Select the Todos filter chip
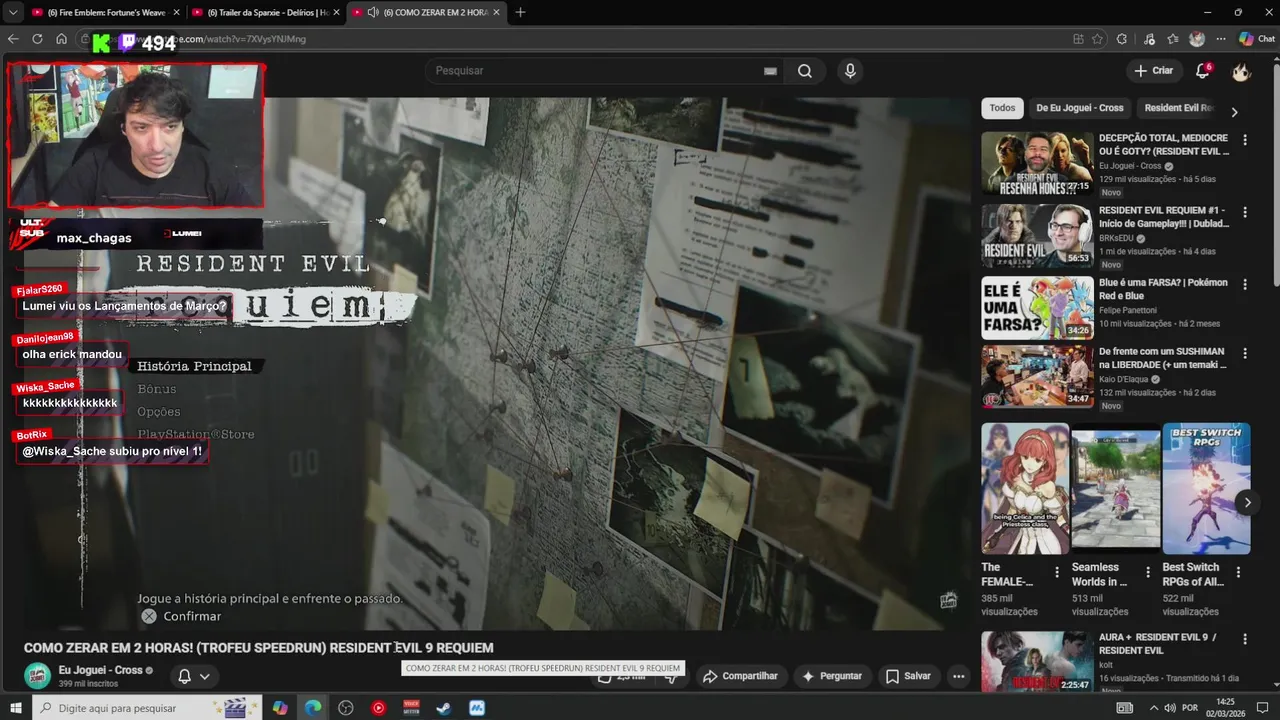This screenshot has width=1280, height=720. point(1002,108)
